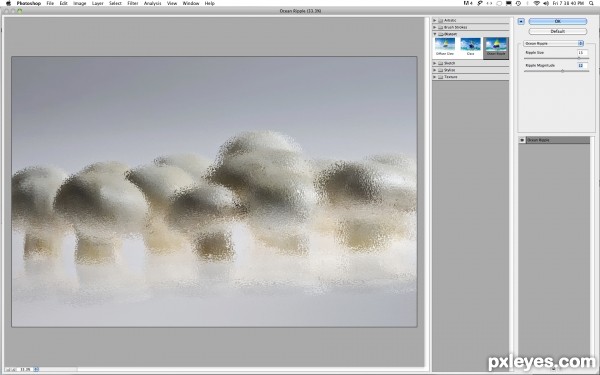The width and height of the screenshot is (600, 375).
Task: Click the Ripple Size value field
Action: [x=582, y=52]
